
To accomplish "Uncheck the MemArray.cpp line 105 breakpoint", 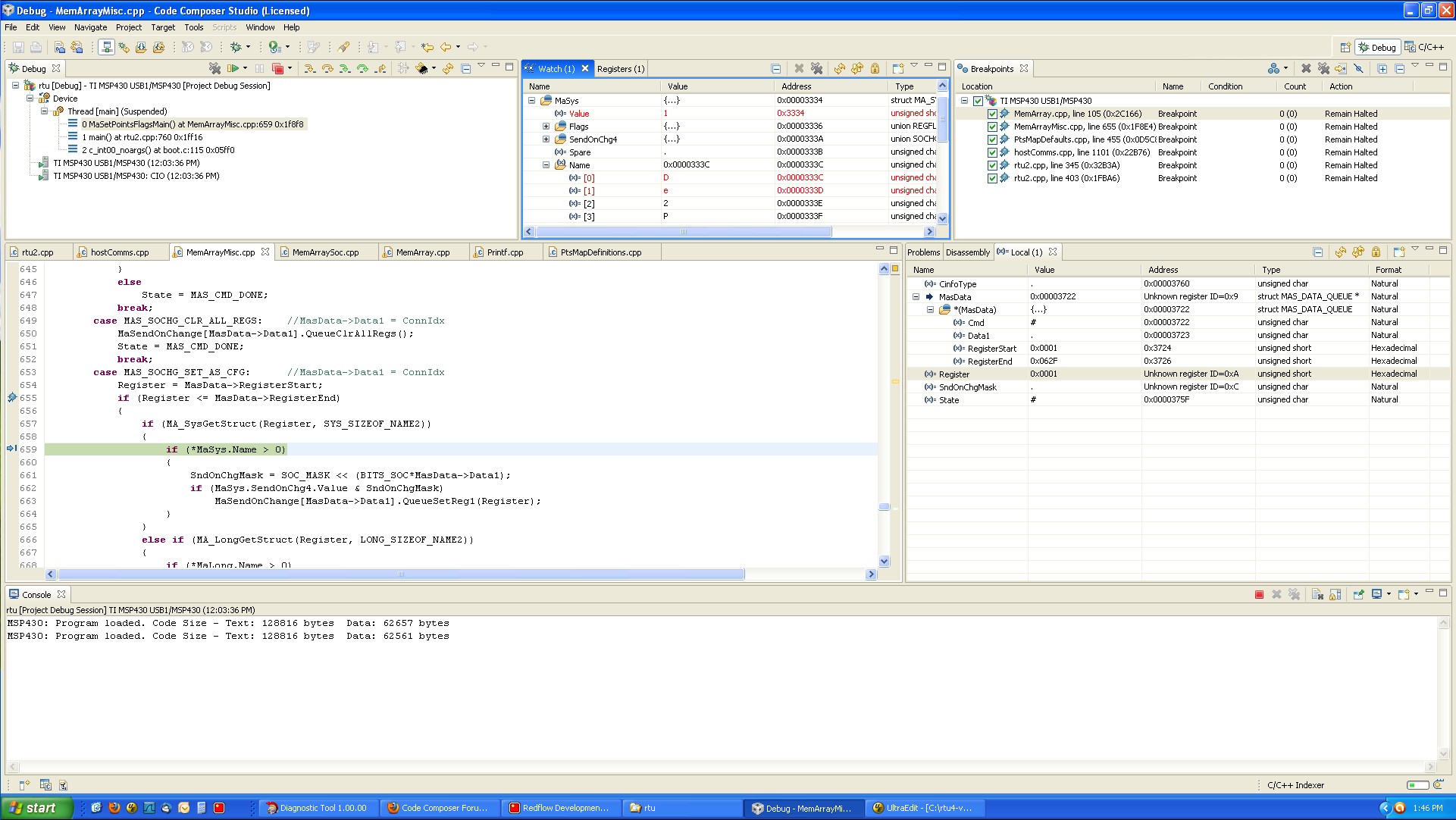I will click(992, 114).
